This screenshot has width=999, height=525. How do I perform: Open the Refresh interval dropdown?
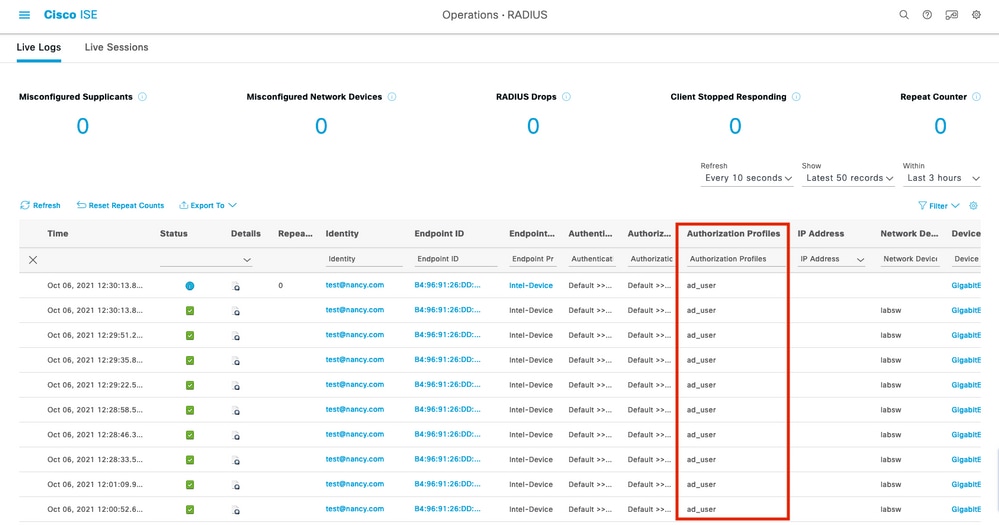coord(747,178)
